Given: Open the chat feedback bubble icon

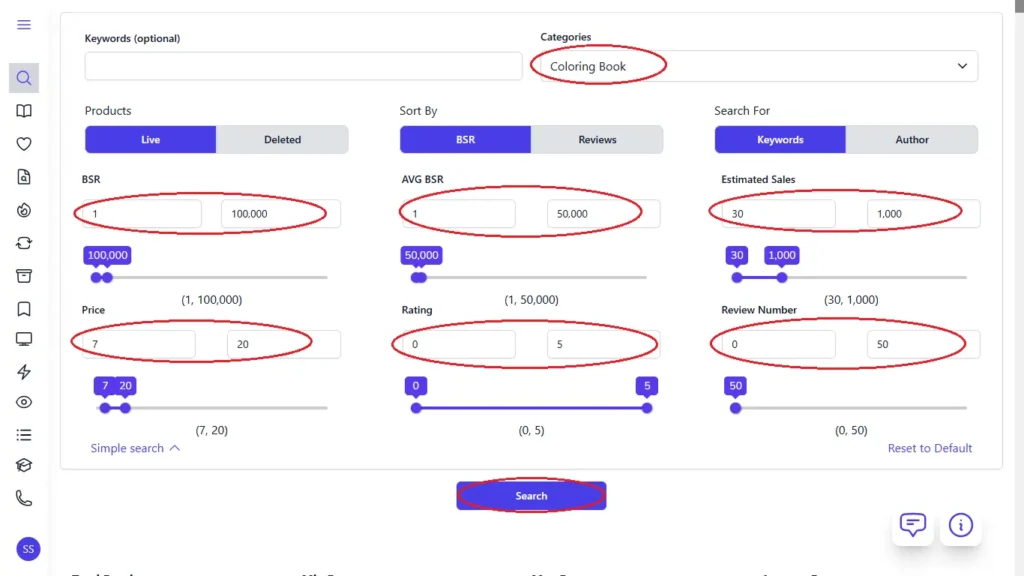Looking at the screenshot, I should [x=912, y=524].
